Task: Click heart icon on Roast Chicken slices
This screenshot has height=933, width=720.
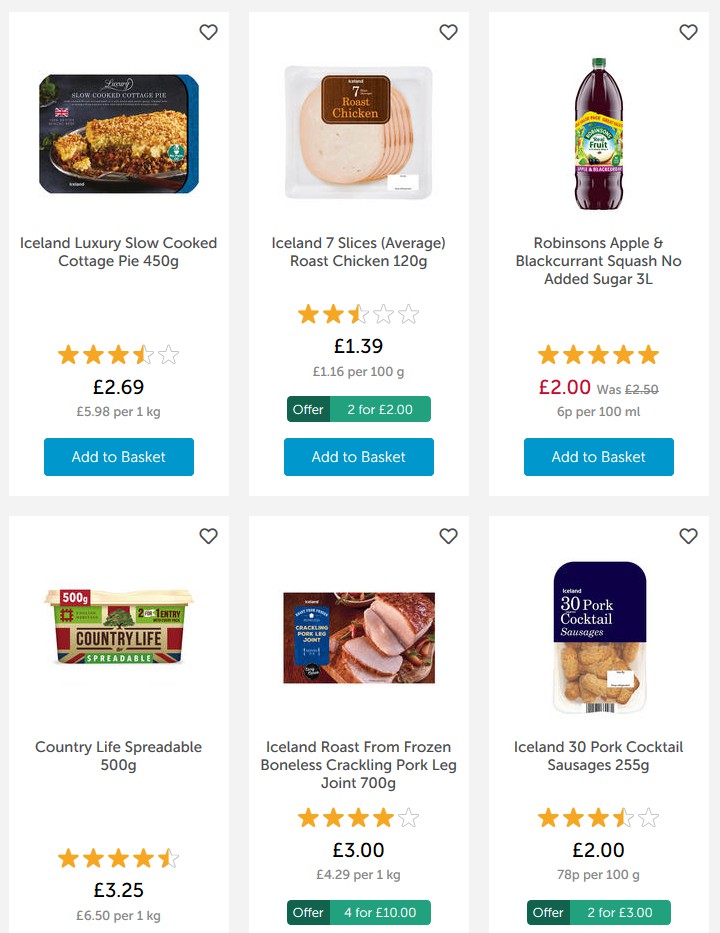Action: [x=448, y=33]
